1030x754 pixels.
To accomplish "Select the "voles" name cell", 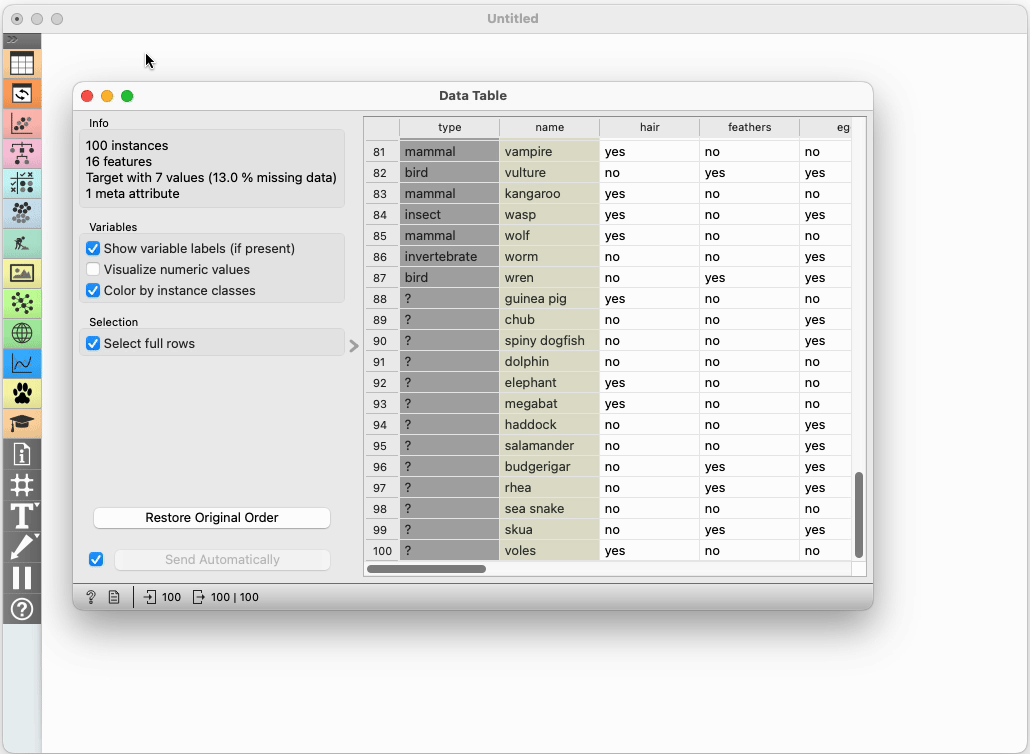I will tap(549, 551).
